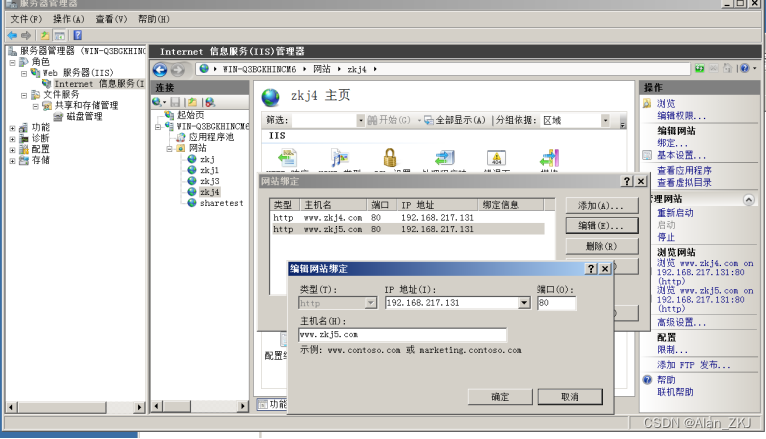Image resolution: width=766 pixels, height=439 pixels.
Task: Click the server tree's horizontal scrollbar right arrow
Action: click(x=140, y=407)
